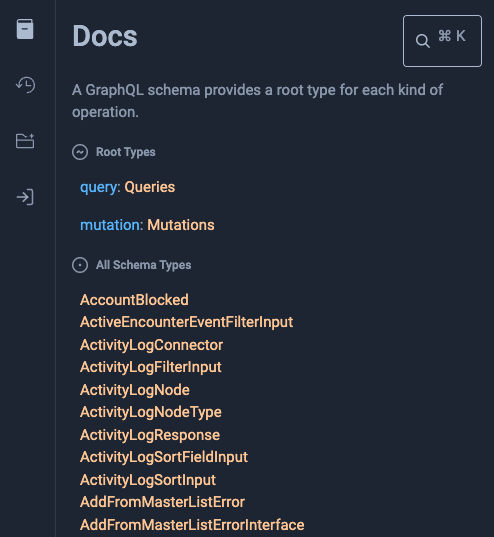494x537 pixels.
Task: Open ActivityLogSortFieldInput type
Action: click(x=164, y=457)
